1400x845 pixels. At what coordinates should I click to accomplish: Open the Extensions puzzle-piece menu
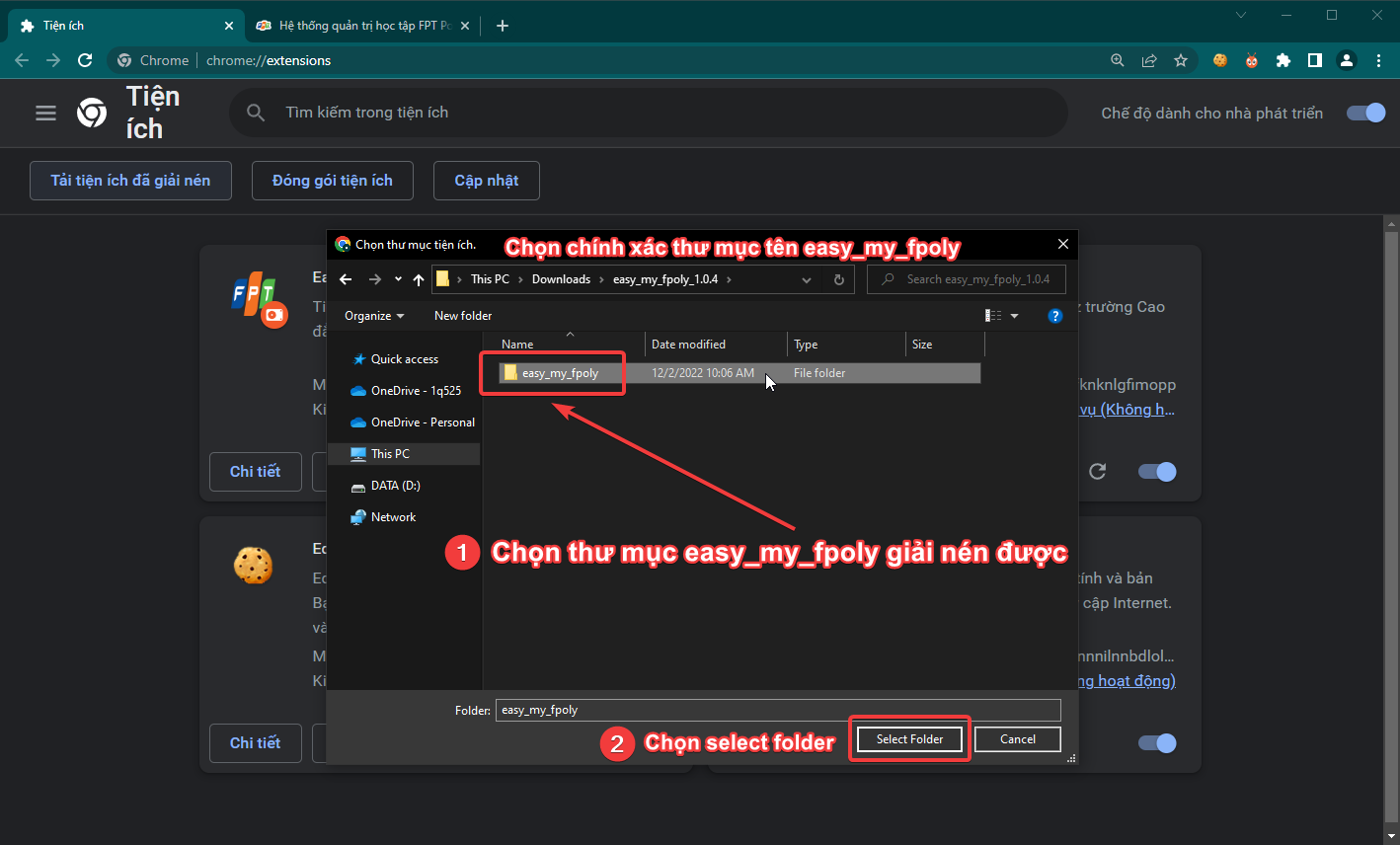(1283, 60)
